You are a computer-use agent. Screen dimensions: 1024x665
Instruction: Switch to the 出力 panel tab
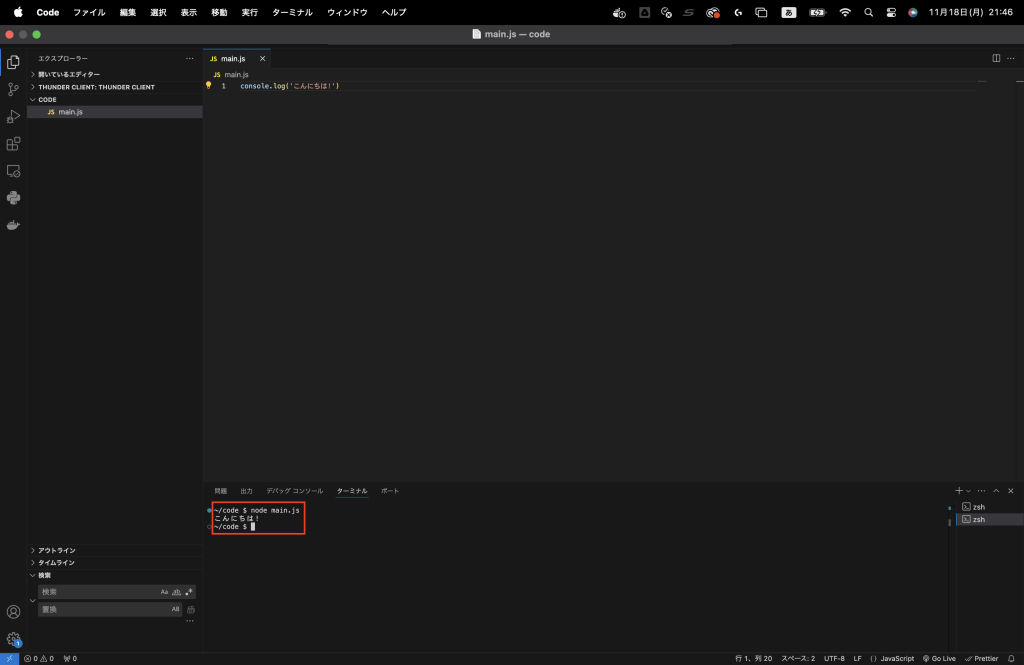pyautogui.click(x=246, y=491)
